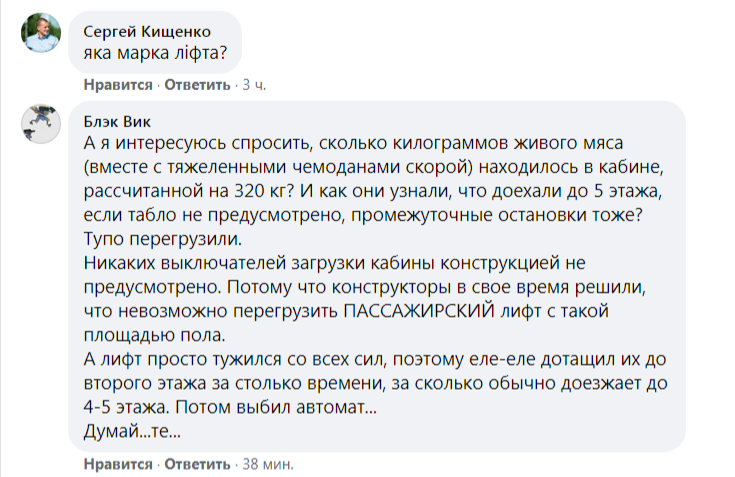Open Блэк Вик's profile by name
Screen dimensions: 735x477
116,122
